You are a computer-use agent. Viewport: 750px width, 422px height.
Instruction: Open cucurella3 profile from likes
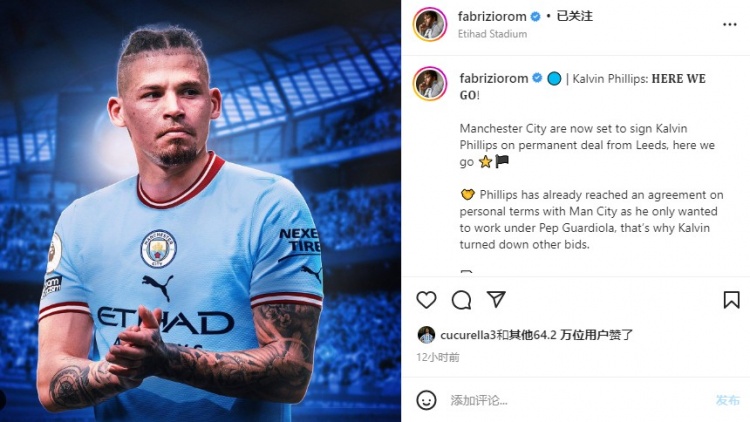[x=468, y=335]
